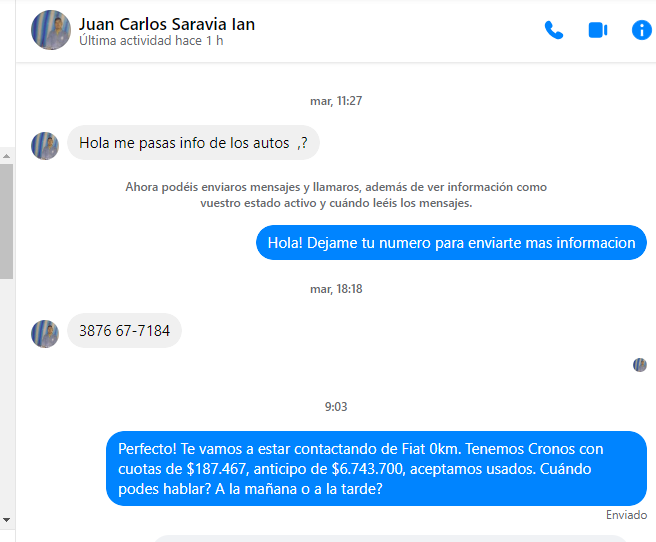Open conversation information with the info icon
The width and height of the screenshot is (656, 542).
tap(641, 30)
